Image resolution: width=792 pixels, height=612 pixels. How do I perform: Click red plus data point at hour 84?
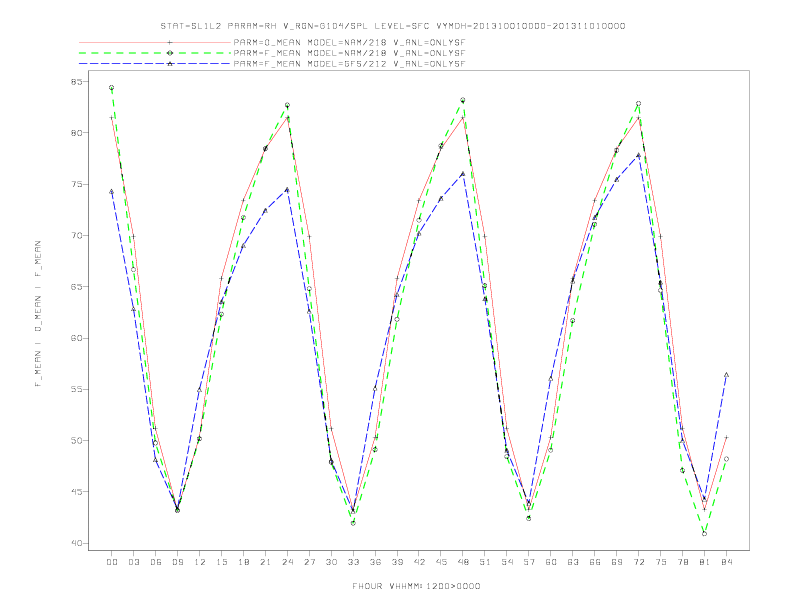(726, 437)
